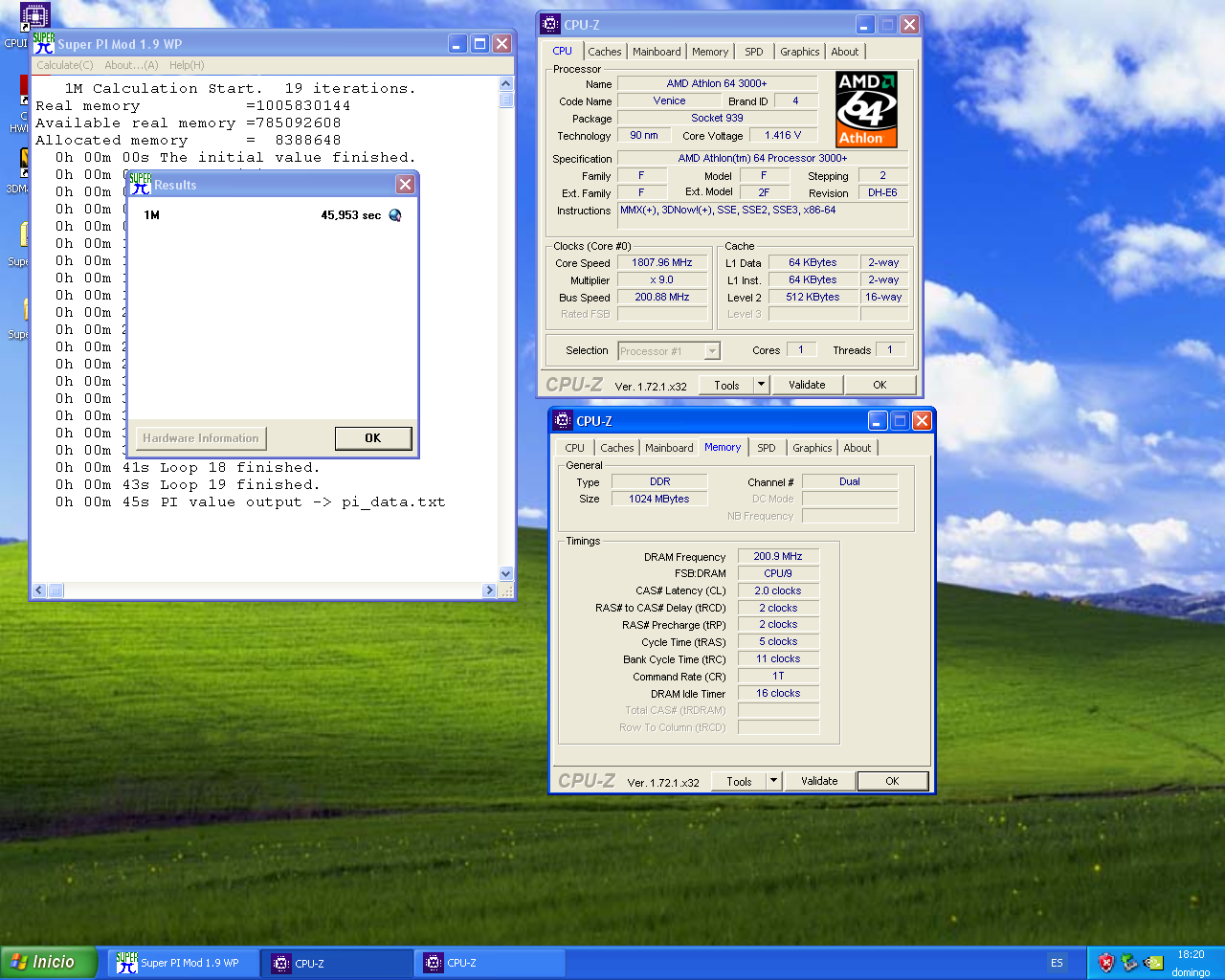Viewport: 1225px width, 980px height.
Task: Click the safely remove hardware tray icon
Action: 1129,963
